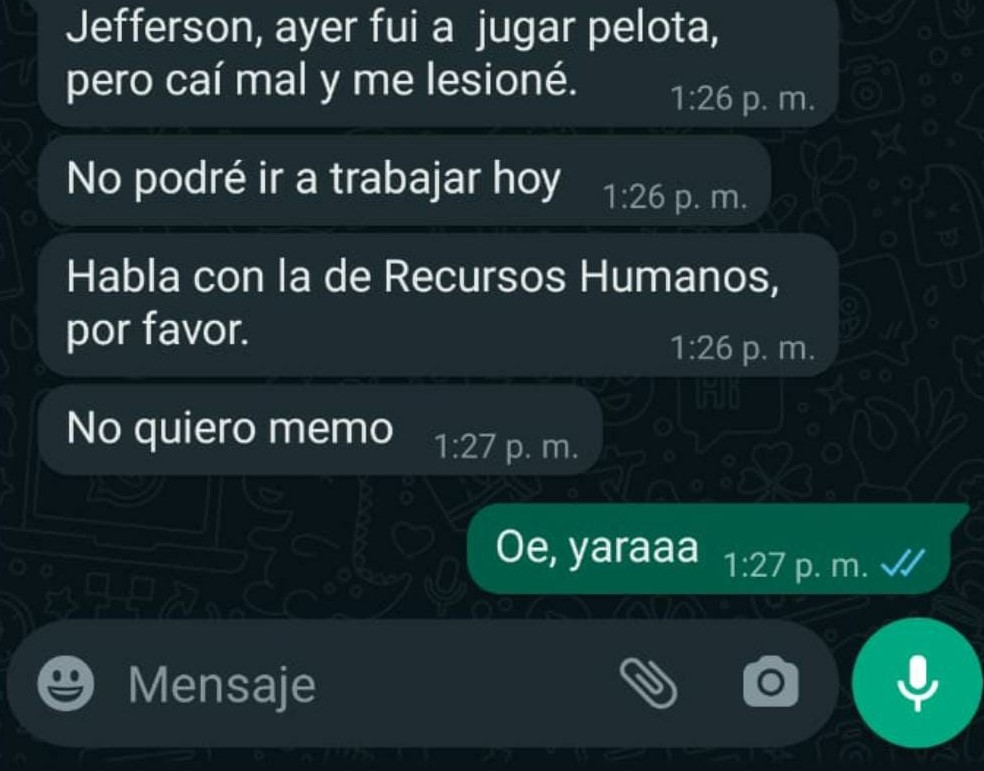Open the emoji picker smiley icon
The width and height of the screenshot is (984, 771).
[66, 683]
